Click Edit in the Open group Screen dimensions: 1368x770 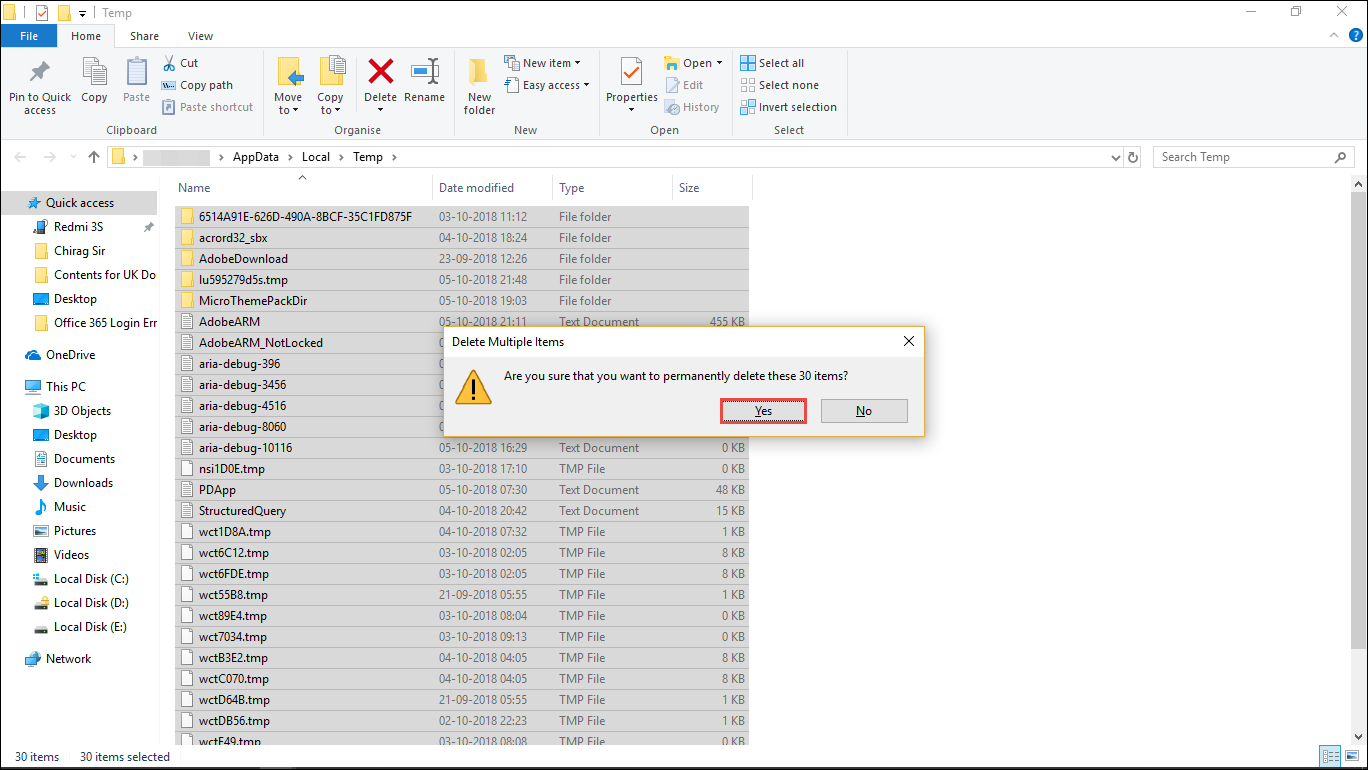point(684,85)
